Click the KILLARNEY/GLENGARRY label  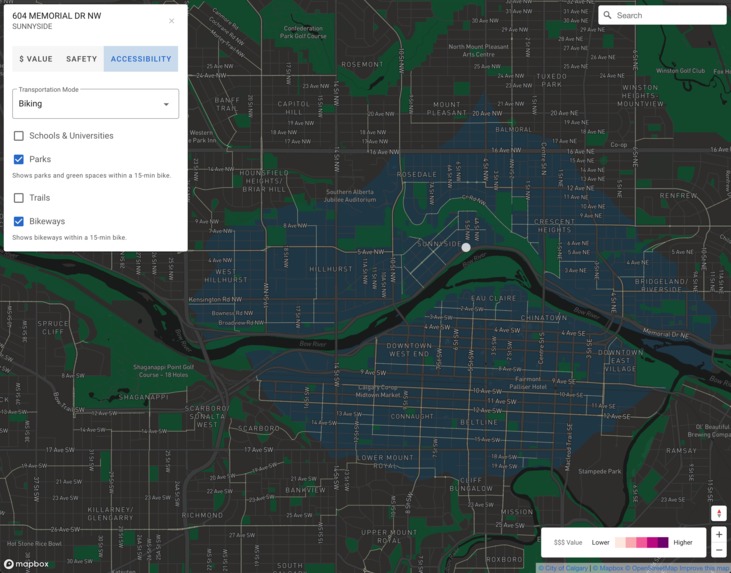click(x=110, y=513)
